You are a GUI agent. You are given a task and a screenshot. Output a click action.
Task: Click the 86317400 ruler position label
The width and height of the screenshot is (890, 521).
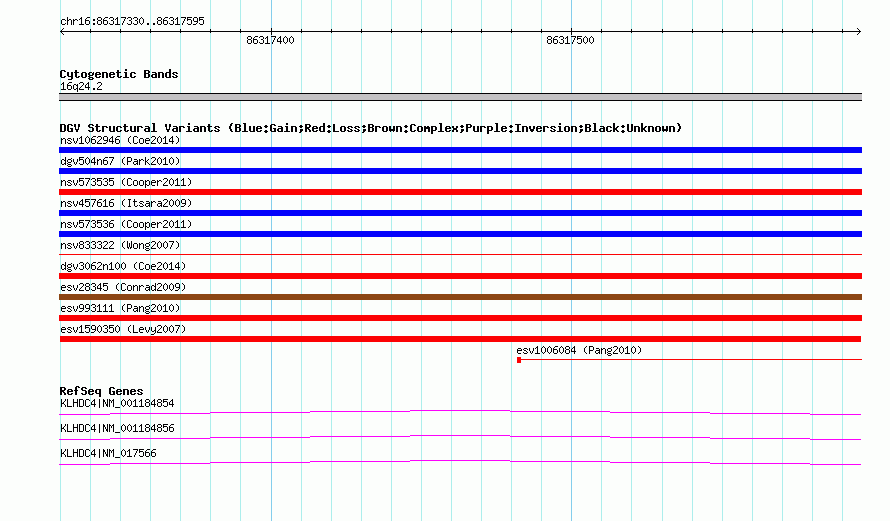click(x=270, y=40)
